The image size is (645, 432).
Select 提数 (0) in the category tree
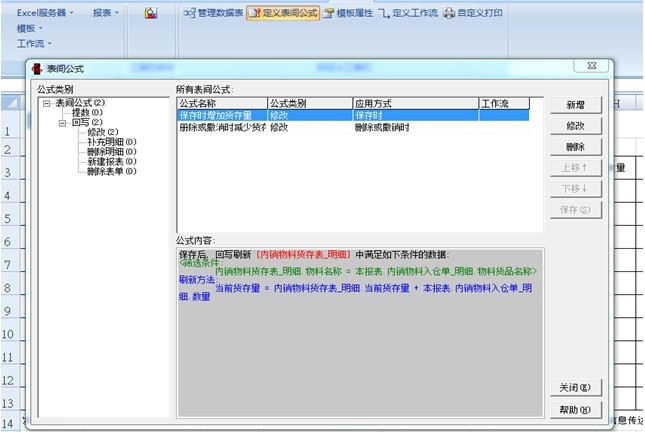(x=87, y=112)
